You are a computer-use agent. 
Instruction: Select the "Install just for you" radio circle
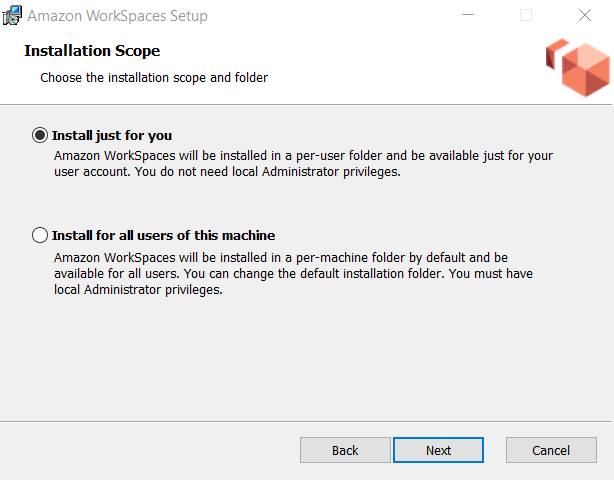tap(40, 135)
